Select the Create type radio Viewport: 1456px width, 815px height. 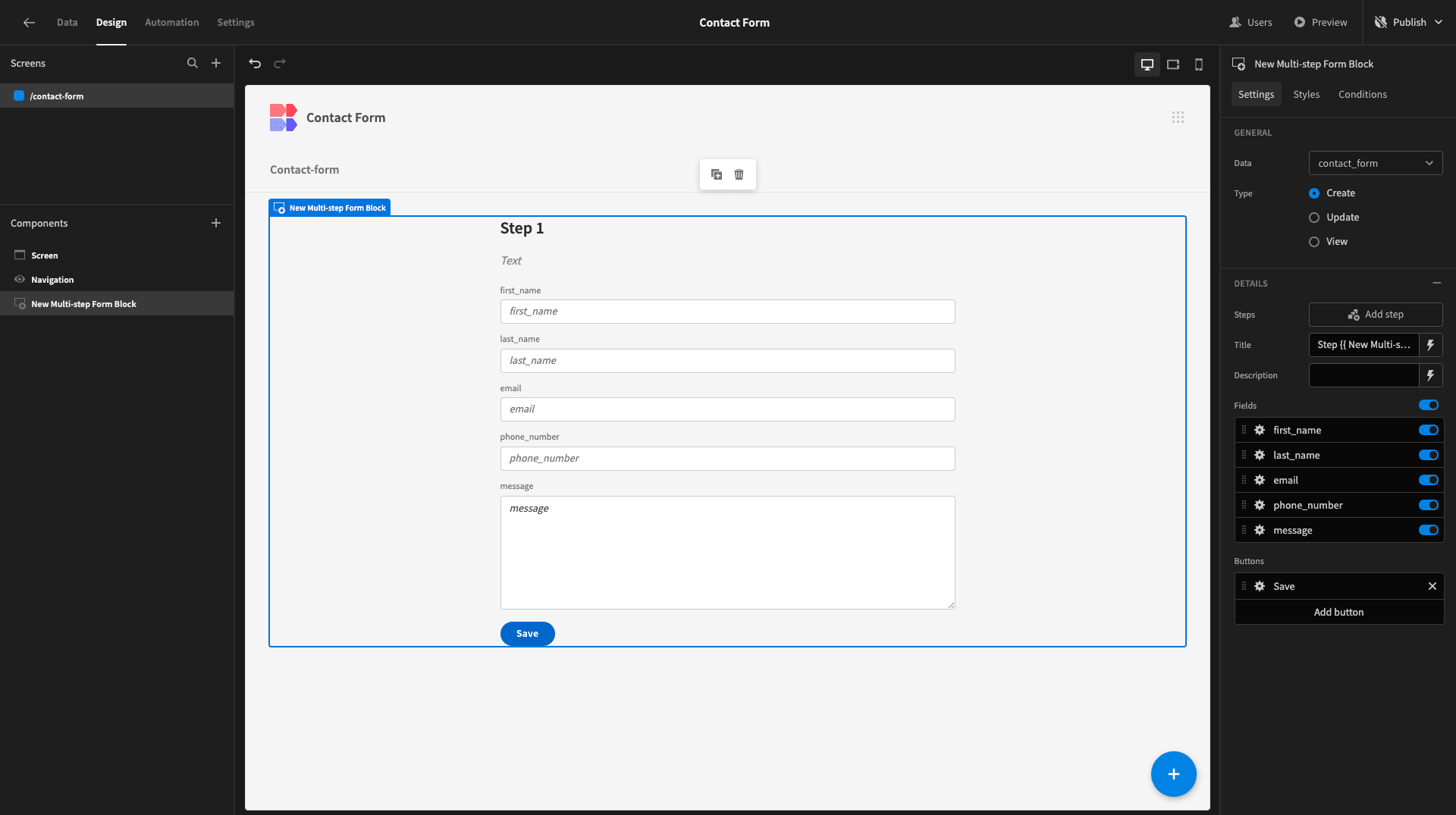pyautogui.click(x=1314, y=193)
